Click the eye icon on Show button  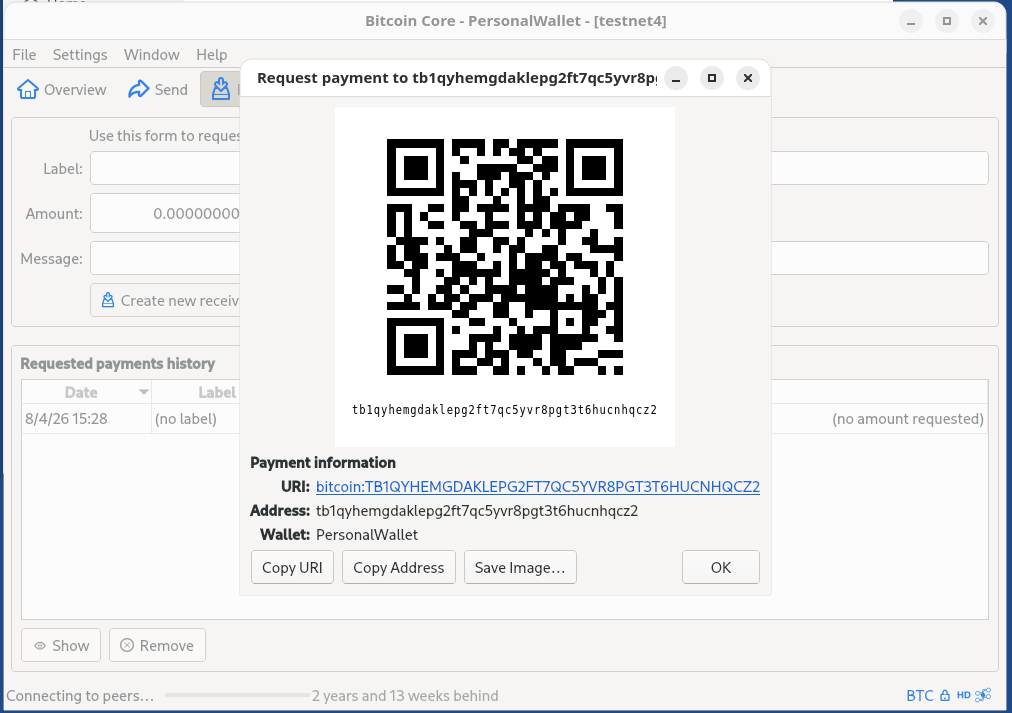tap(40, 645)
